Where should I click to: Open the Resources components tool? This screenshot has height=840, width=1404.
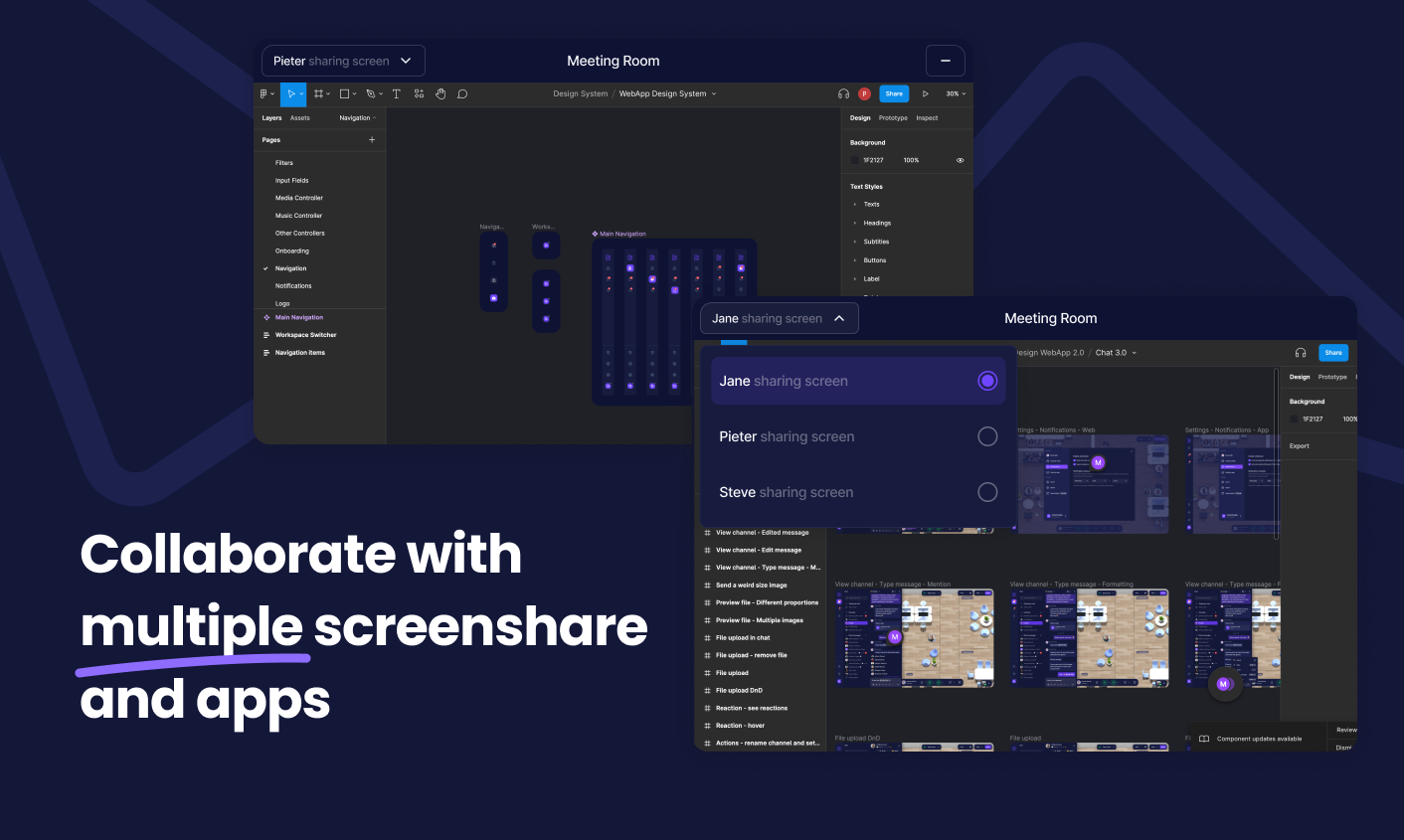coord(419,94)
